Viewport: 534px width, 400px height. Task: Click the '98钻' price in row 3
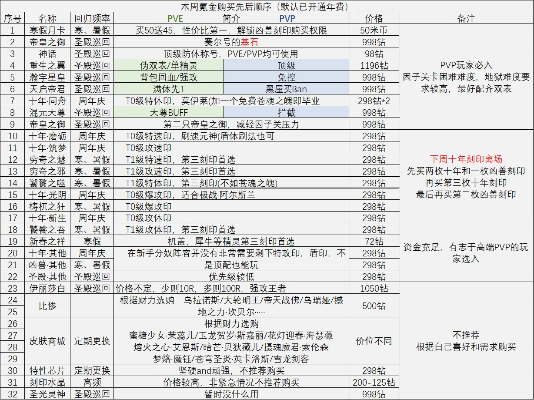pos(374,54)
